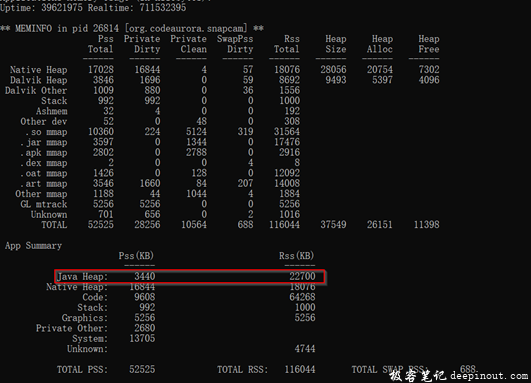Click the deepinout.com watermark text
Screen dimensions: 531x383
[489, 376]
